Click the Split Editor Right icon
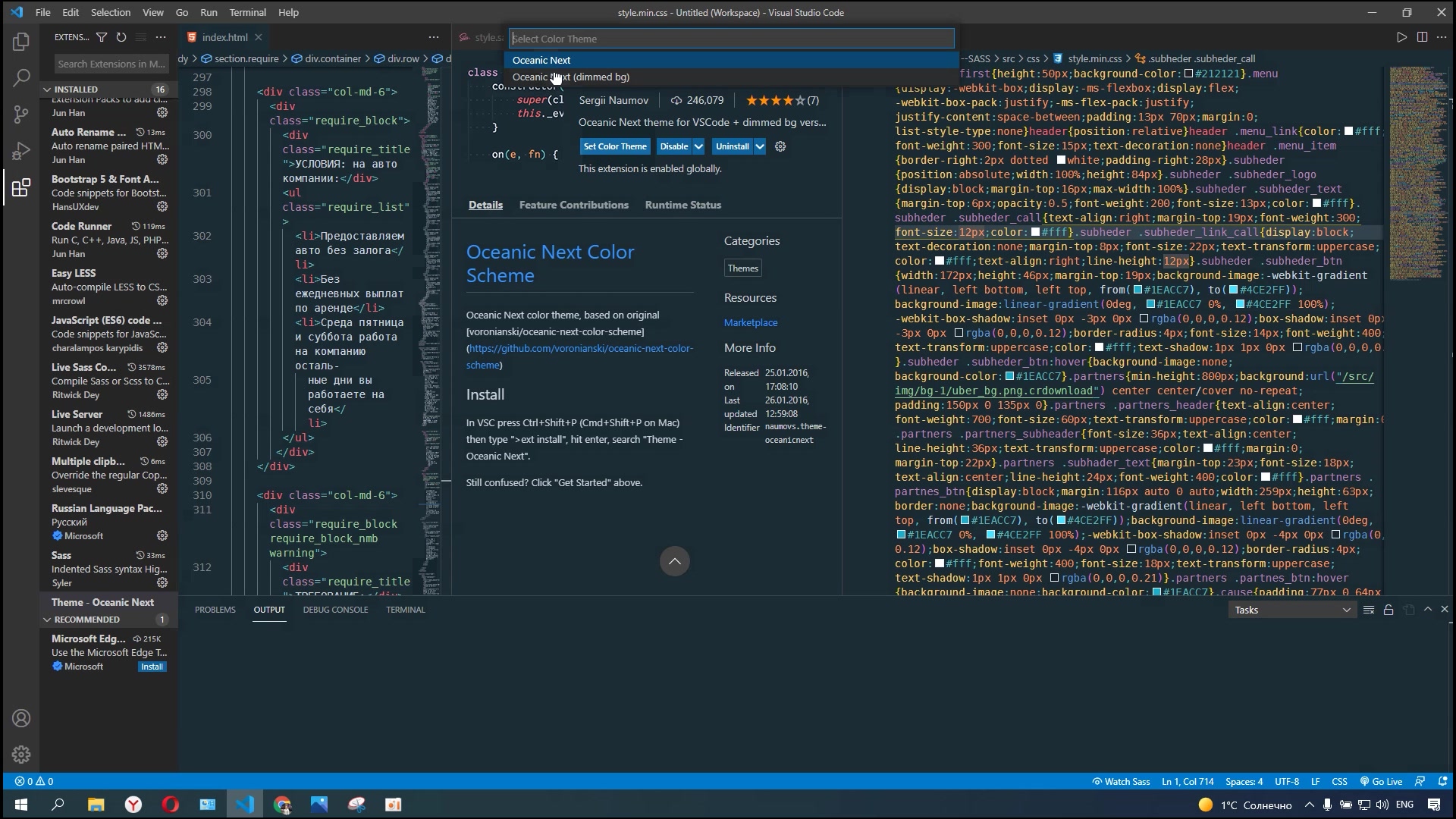This screenshot has width=1456, height=819. click(1422, 36)
